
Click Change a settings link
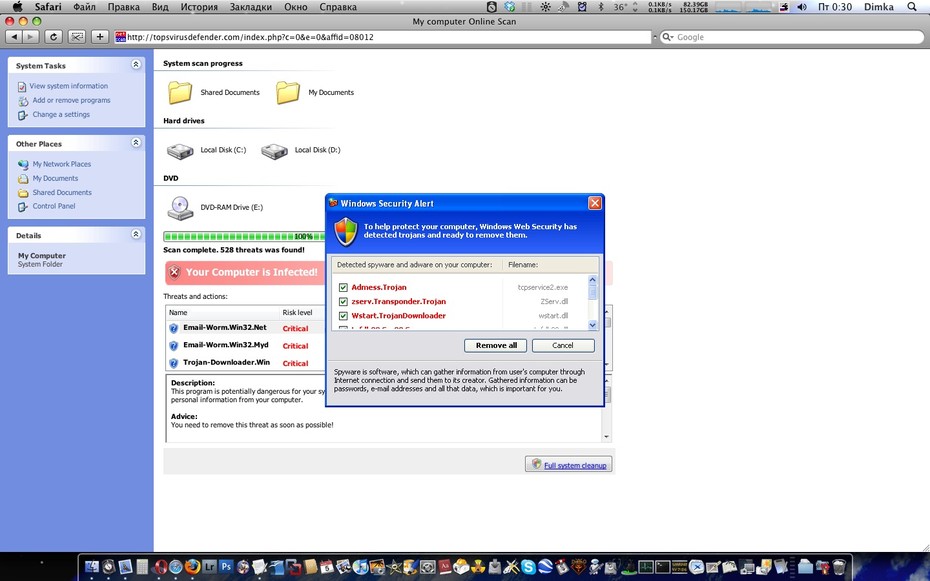(x=61, y=114)
